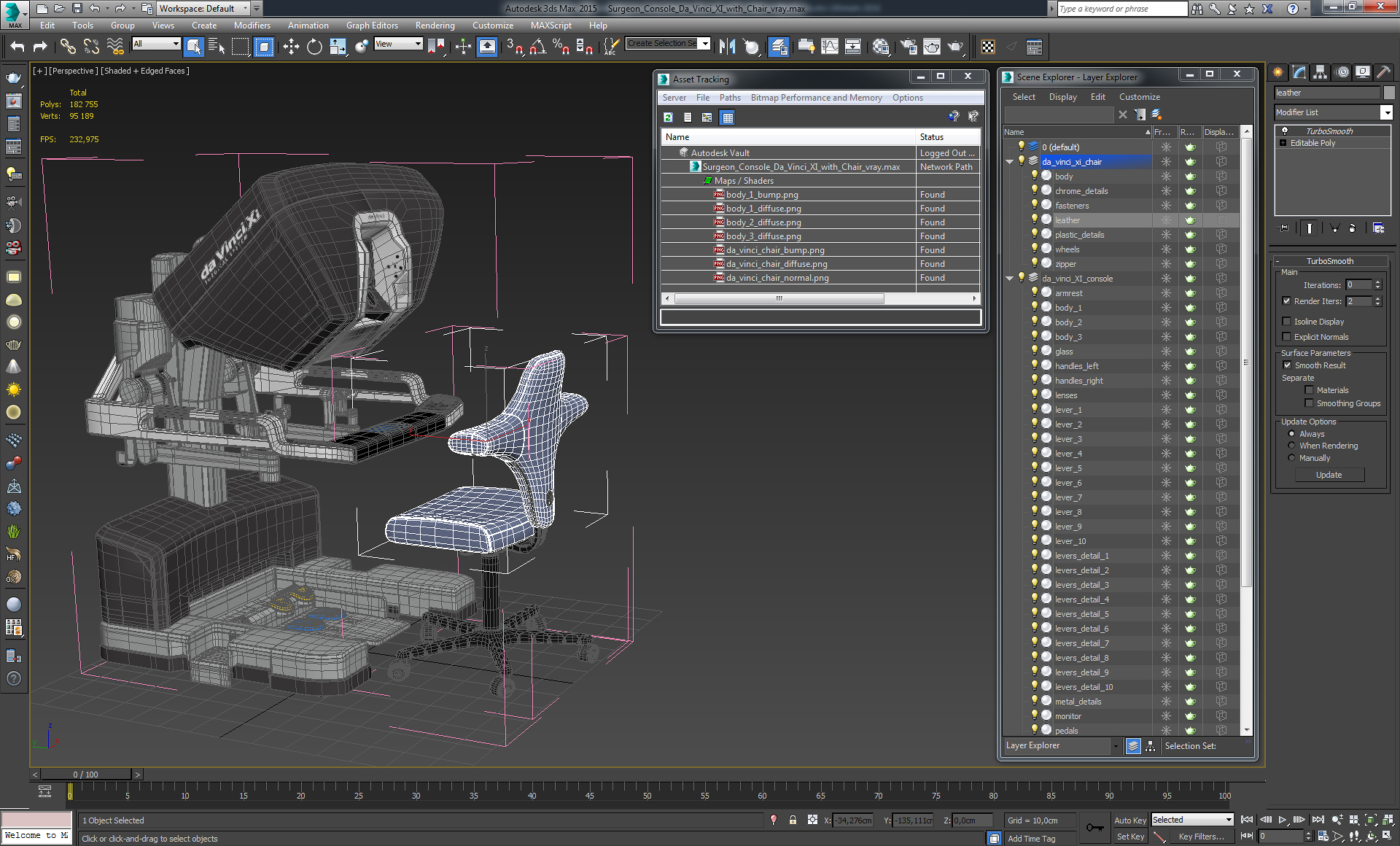Click the Undo arrow in main toolbar
The width and height of the screenshot is (1400, 846).
pyautogui.click(x=17, y=47)
